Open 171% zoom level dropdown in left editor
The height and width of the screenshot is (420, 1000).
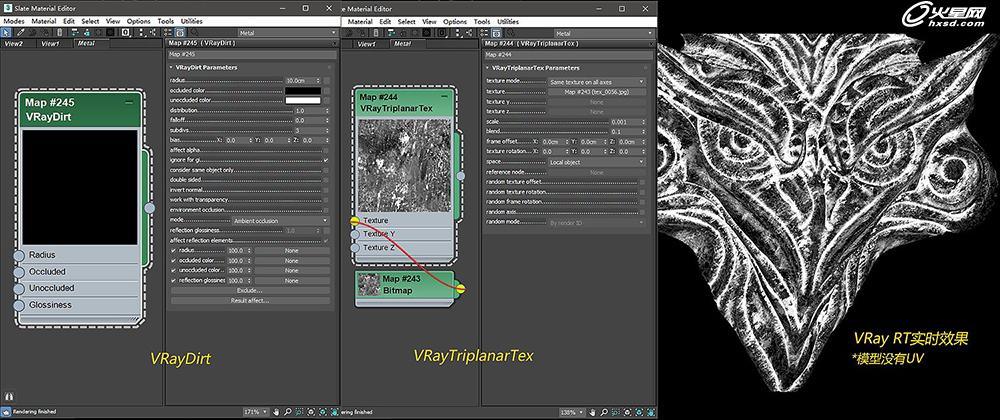(x=256, y=412)
